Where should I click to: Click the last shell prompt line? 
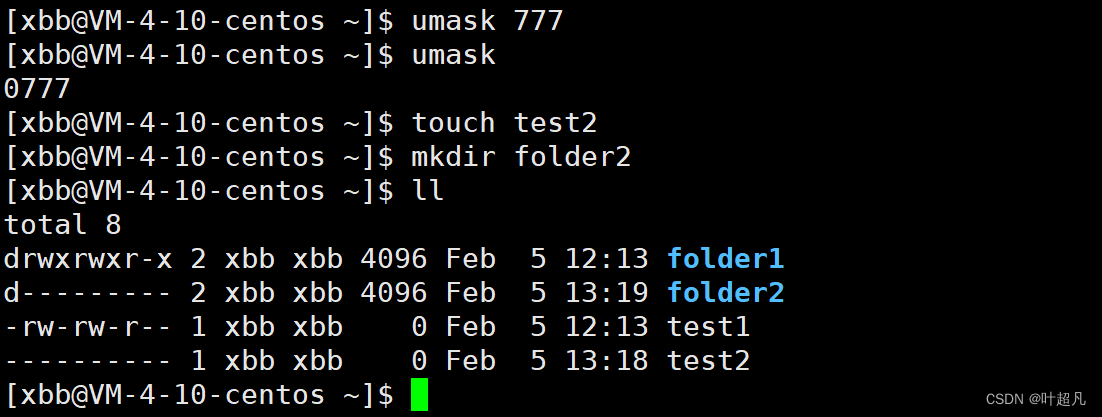(x=215, y=394)
